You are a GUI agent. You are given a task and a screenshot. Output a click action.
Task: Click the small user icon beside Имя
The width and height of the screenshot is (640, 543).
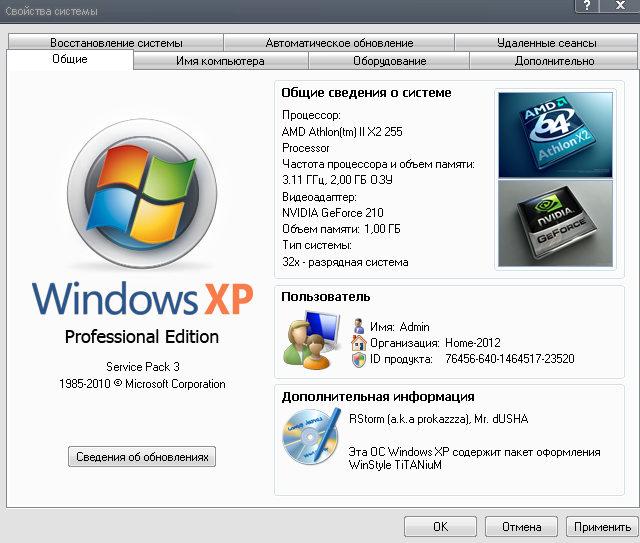pyautogui.click(x=359, y=326)
